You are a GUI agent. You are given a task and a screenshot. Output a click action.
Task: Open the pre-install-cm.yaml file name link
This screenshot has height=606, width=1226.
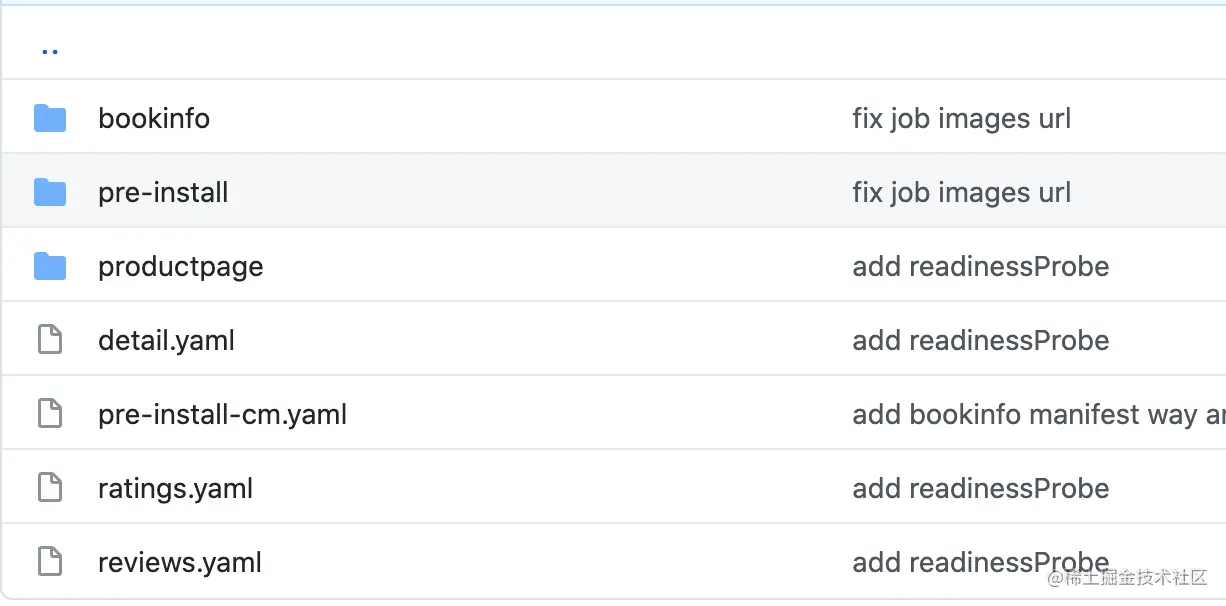[222, 415]
